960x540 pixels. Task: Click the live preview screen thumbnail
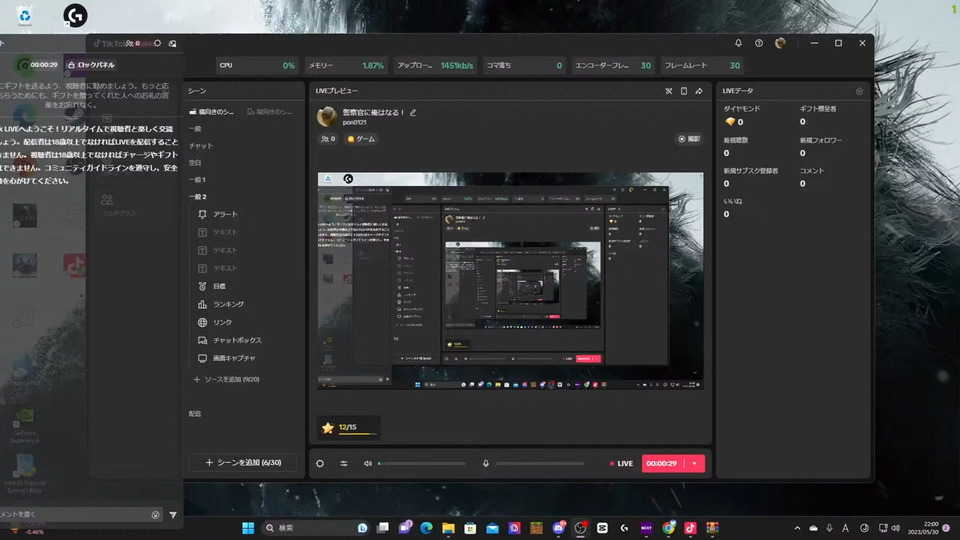pos(510,280)
